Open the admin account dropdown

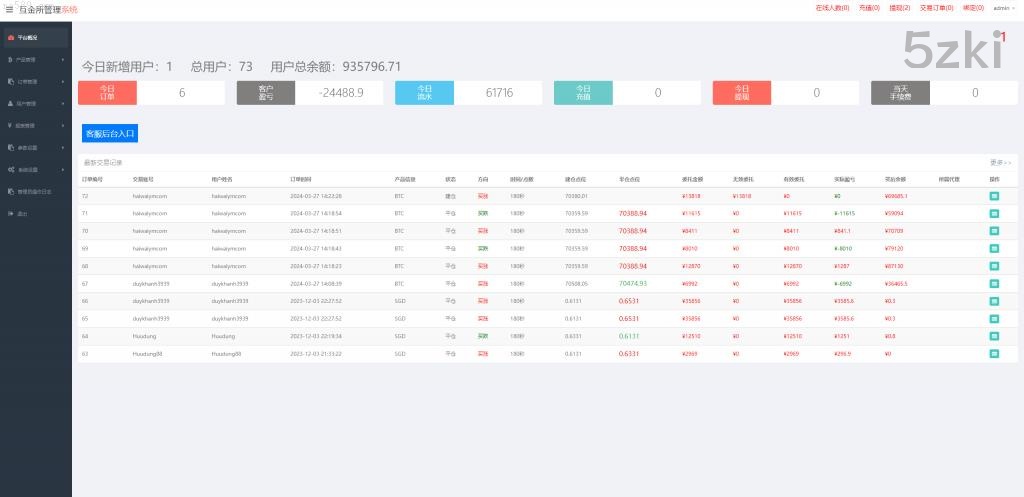(1002, 8)
